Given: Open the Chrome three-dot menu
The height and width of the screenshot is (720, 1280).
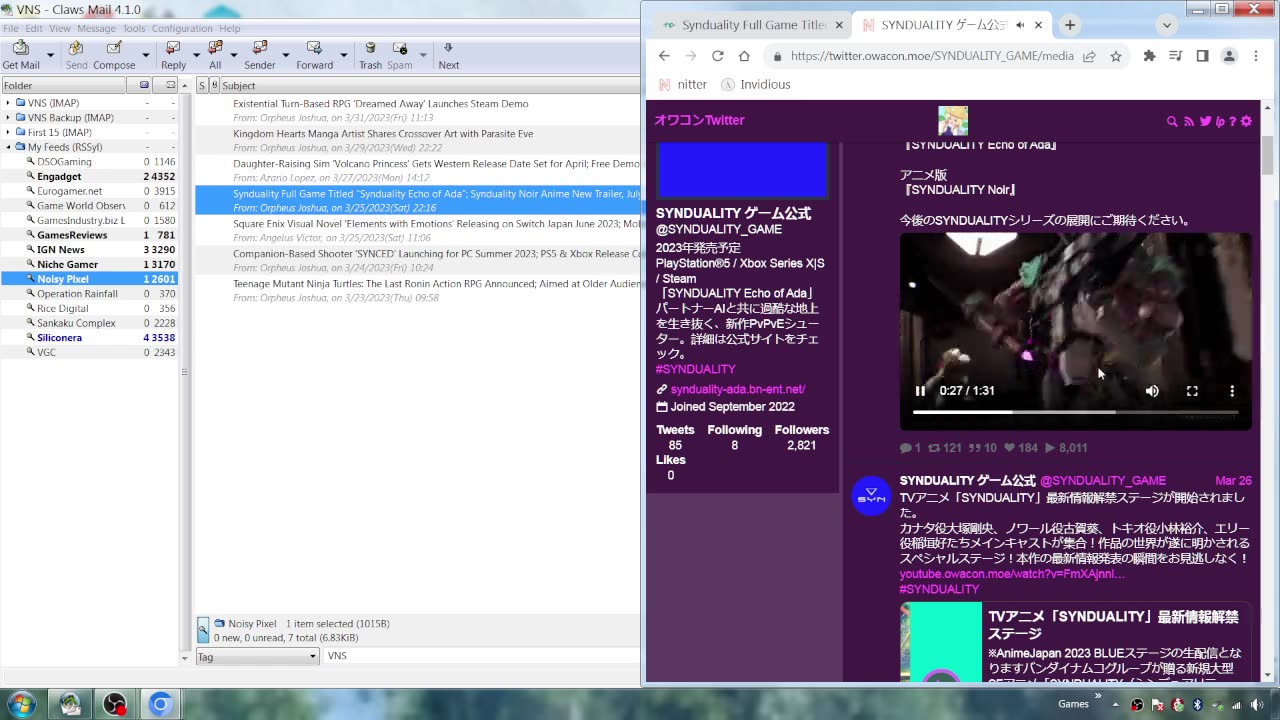Looking at the screenshot, I should [x=1256, y=56].
